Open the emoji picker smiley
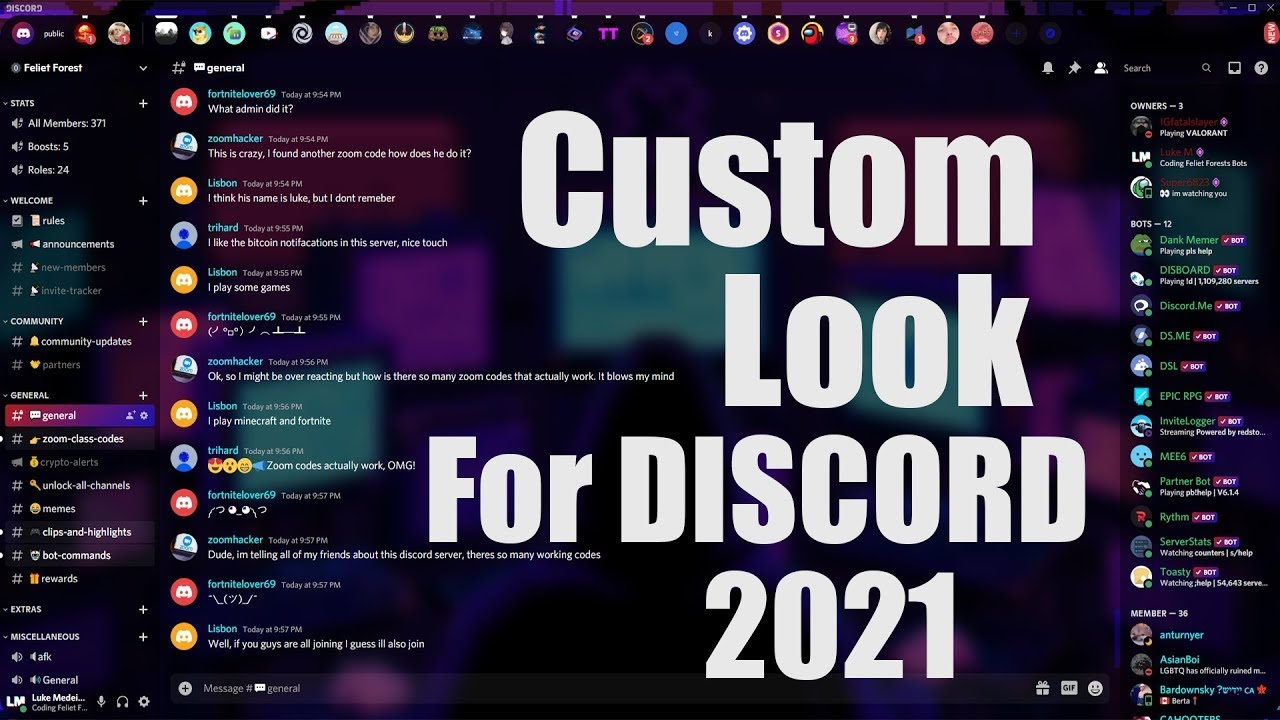1280x720 pixels. point(1096,688)
